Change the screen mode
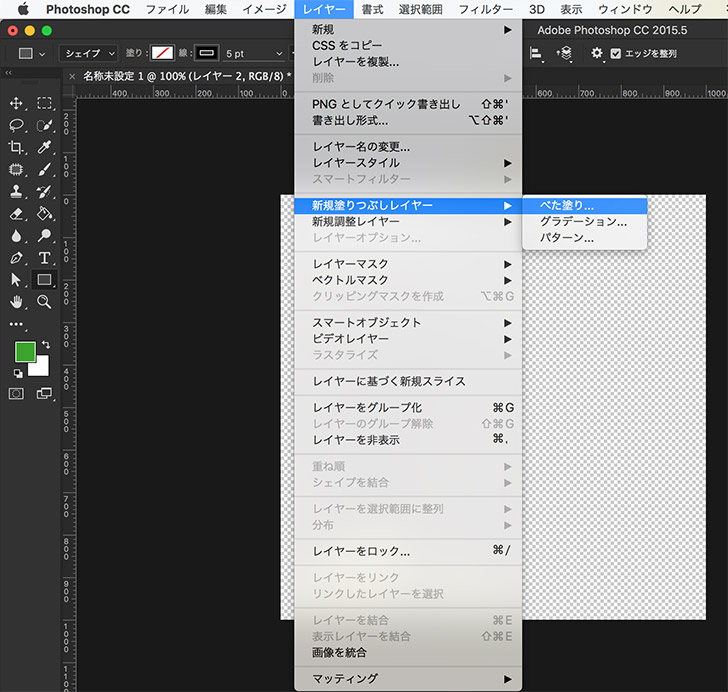 point(45,394)
